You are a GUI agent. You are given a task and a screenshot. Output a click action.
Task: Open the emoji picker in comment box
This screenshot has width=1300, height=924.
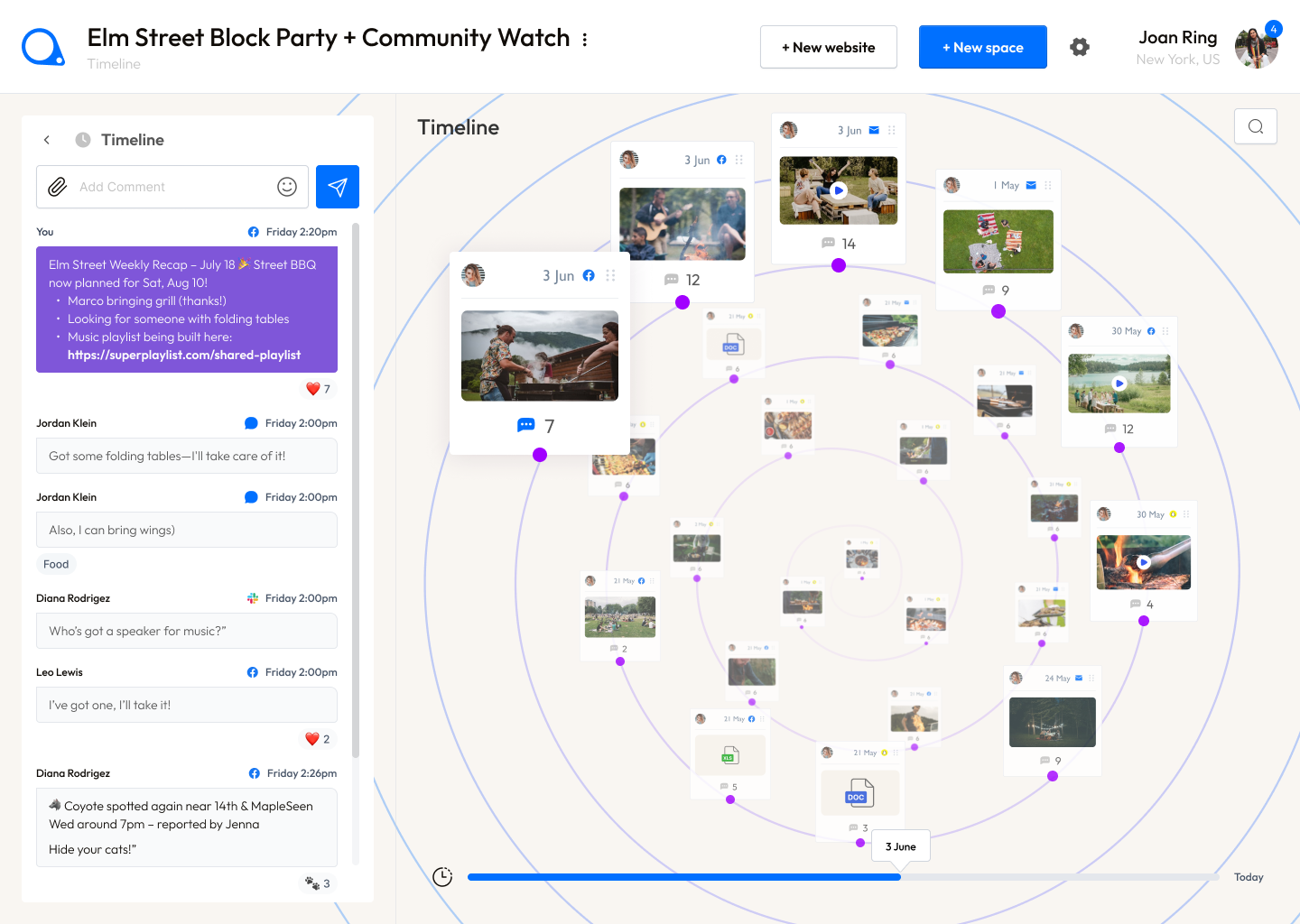[287, 187]
